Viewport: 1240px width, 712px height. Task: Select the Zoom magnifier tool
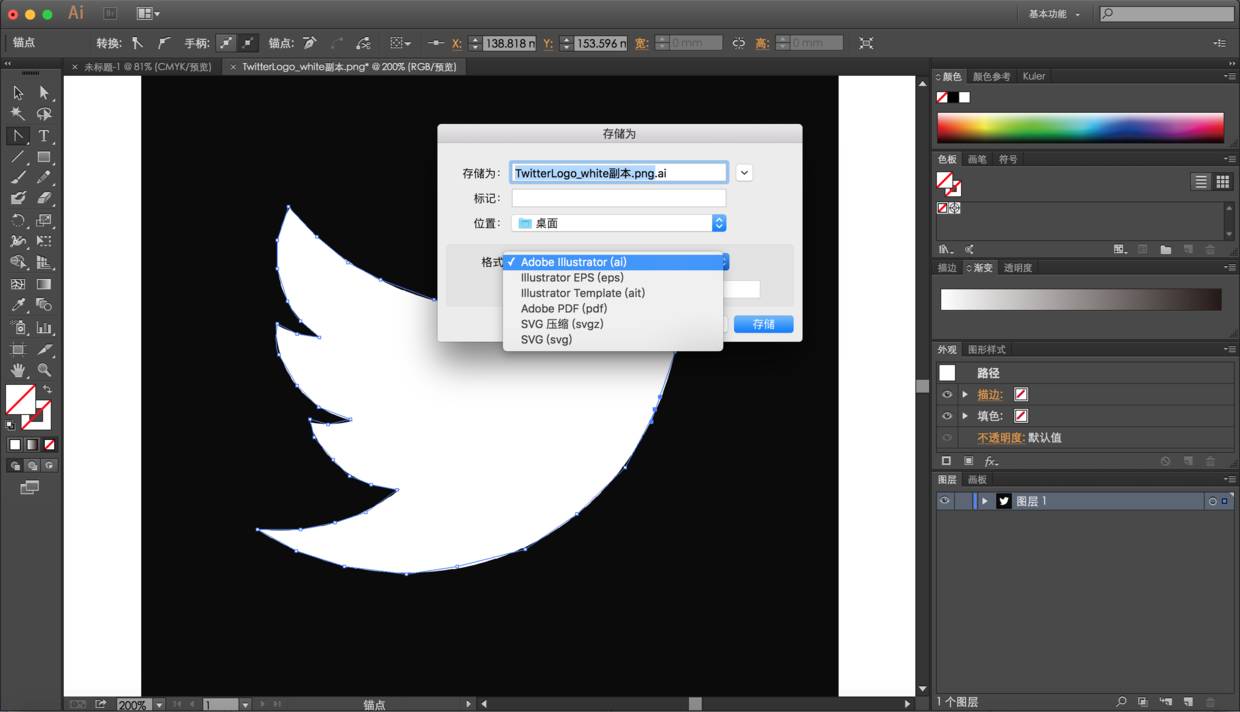tap(44, 370)
